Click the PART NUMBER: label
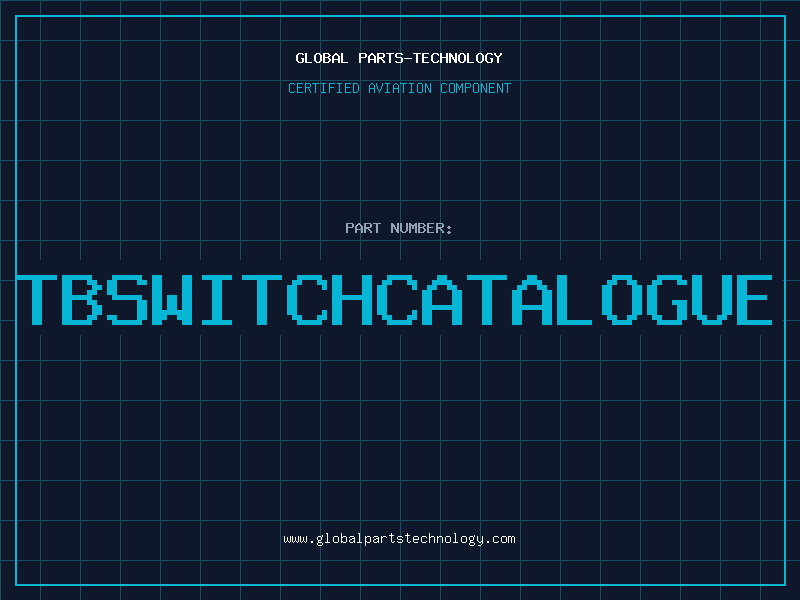This screenshot has width=800, height=600. coord(398,228)
